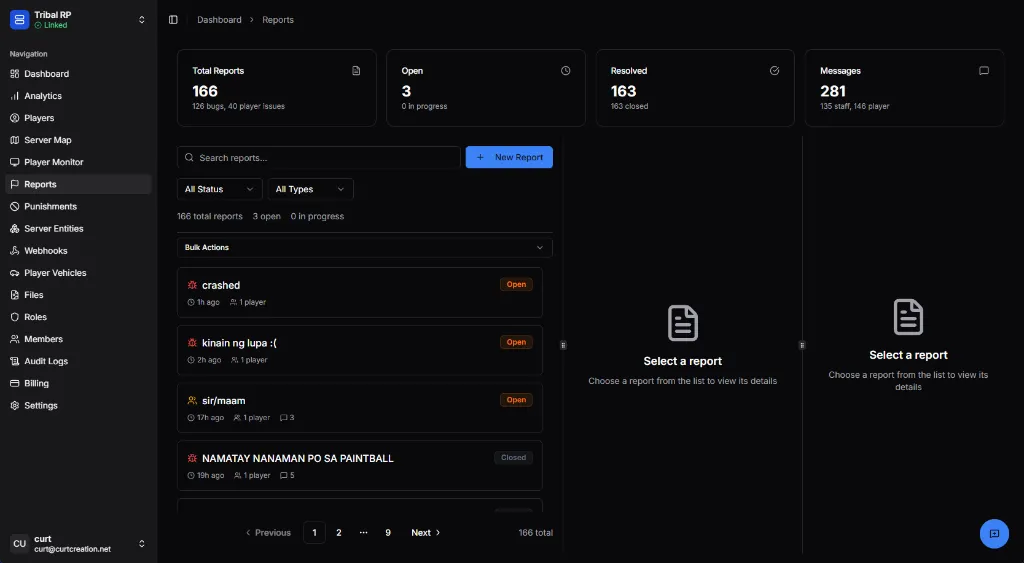
Task: Click the Tribal RP server logo icon
Action: [20, 20]
